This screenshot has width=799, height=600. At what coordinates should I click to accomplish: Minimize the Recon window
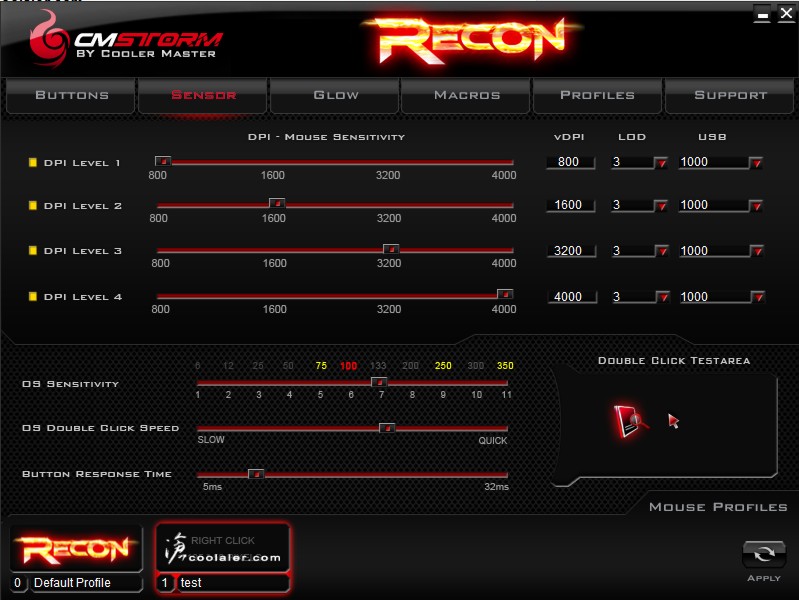[x=762, y=14]
